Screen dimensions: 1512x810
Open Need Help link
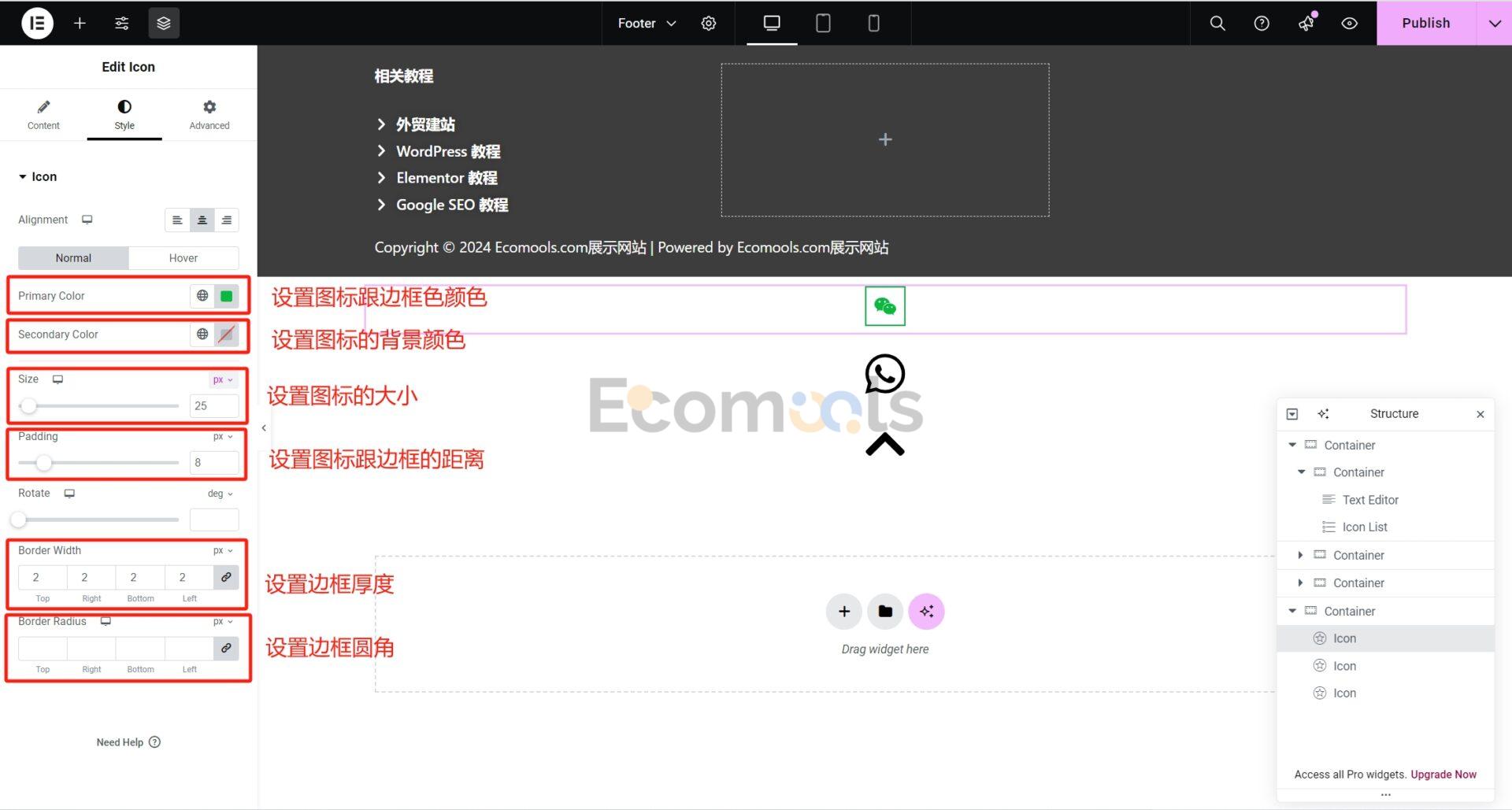(x=128, y=742)
